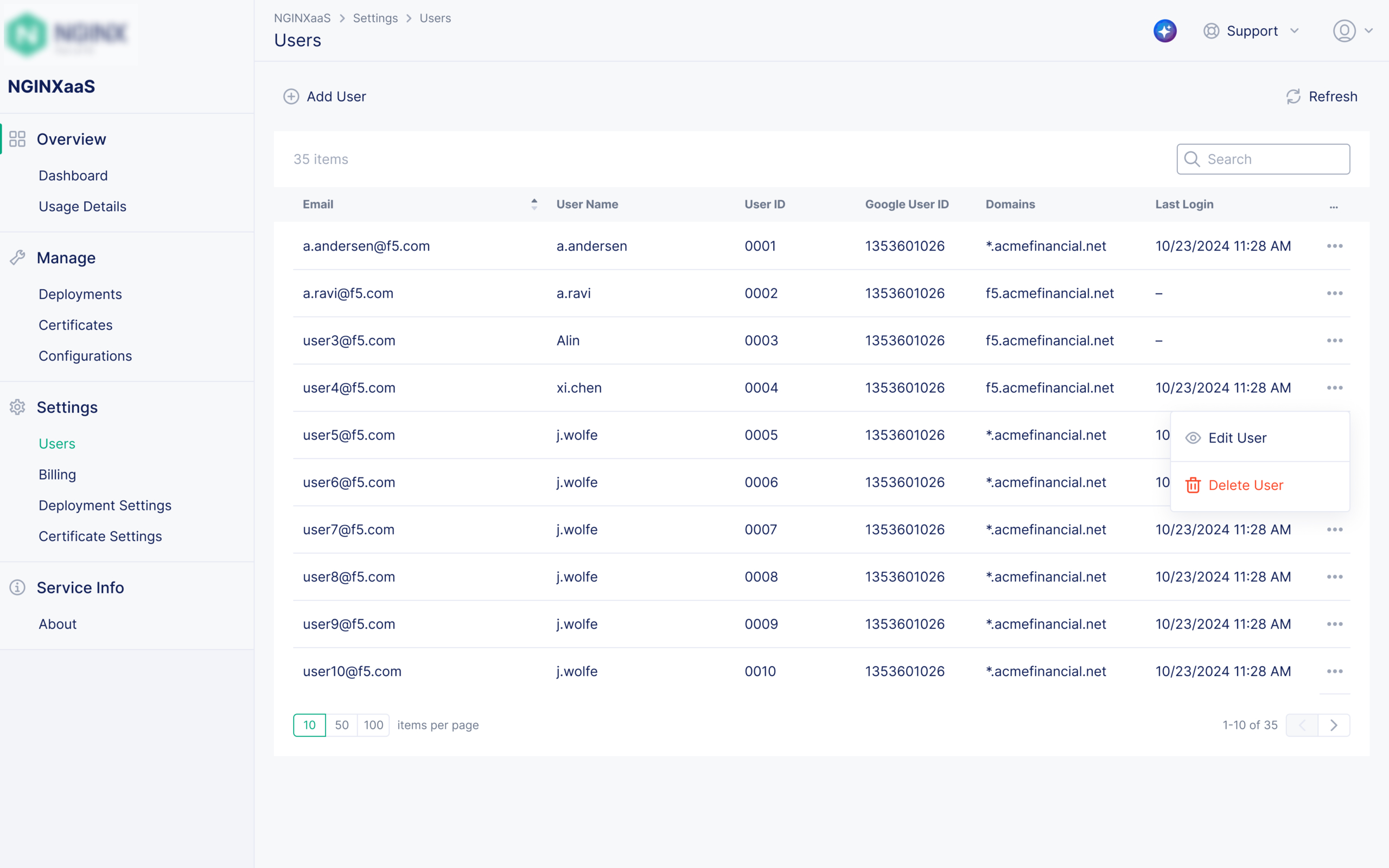Expand the account menu chevron
Screen dimensions: 1389x868
[x=1369, y=31]
